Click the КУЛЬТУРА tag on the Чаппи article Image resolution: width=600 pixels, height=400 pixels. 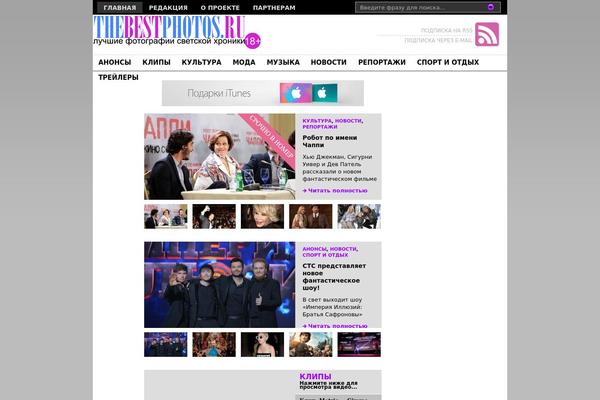pos(317,121)
